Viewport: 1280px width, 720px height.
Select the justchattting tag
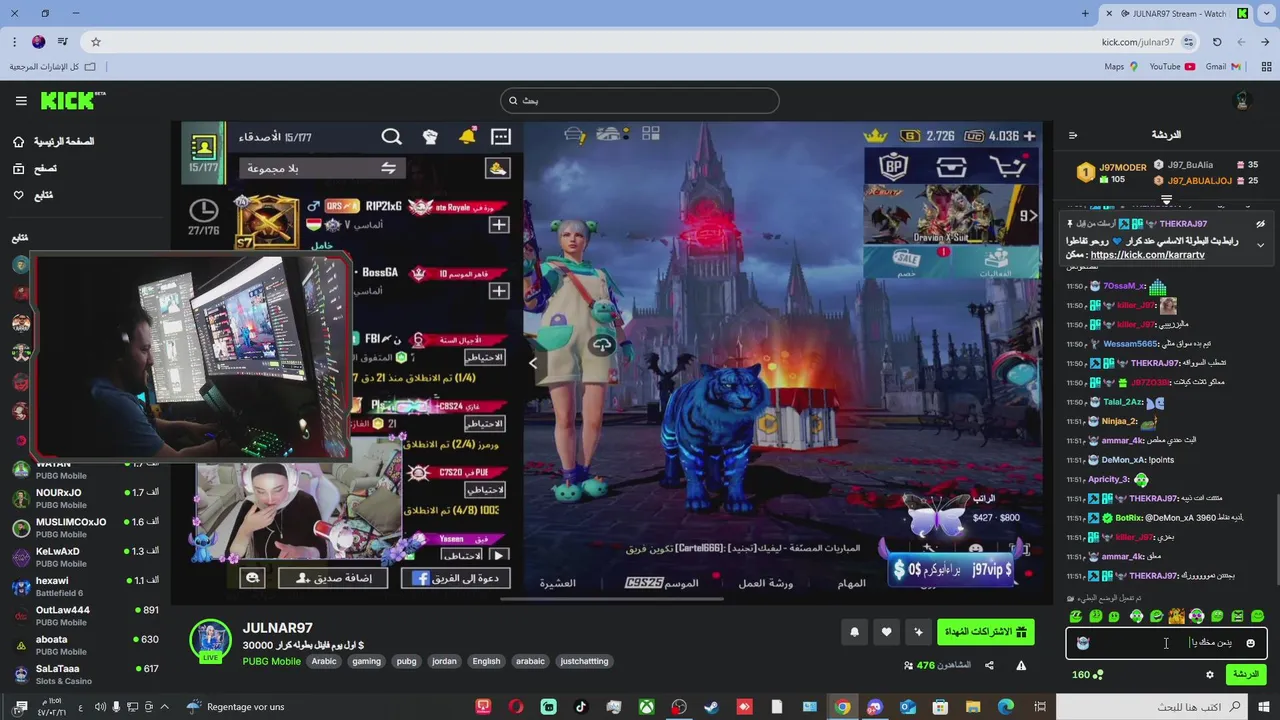pyautogui.click(x=584, y=661)
